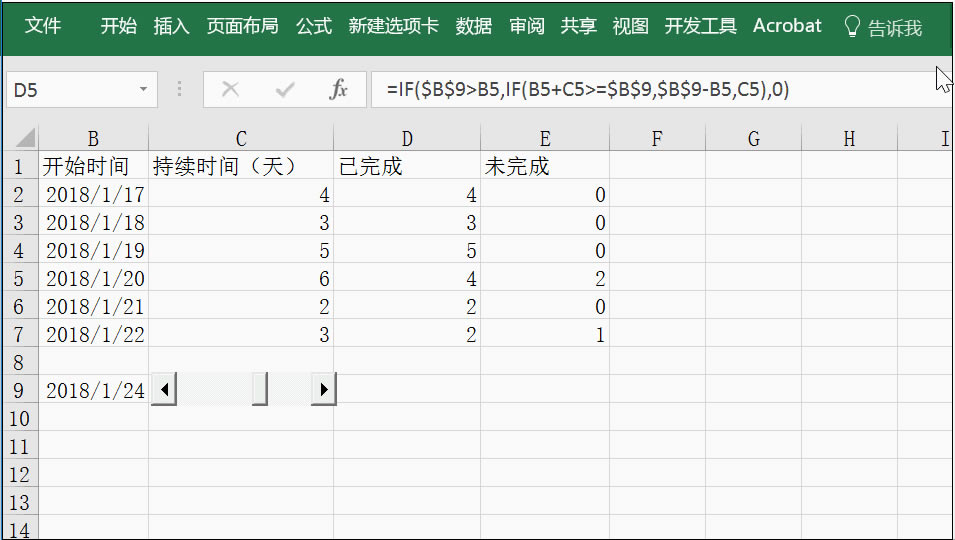Select column E header
955x540 pixels.
coord(545,138)
